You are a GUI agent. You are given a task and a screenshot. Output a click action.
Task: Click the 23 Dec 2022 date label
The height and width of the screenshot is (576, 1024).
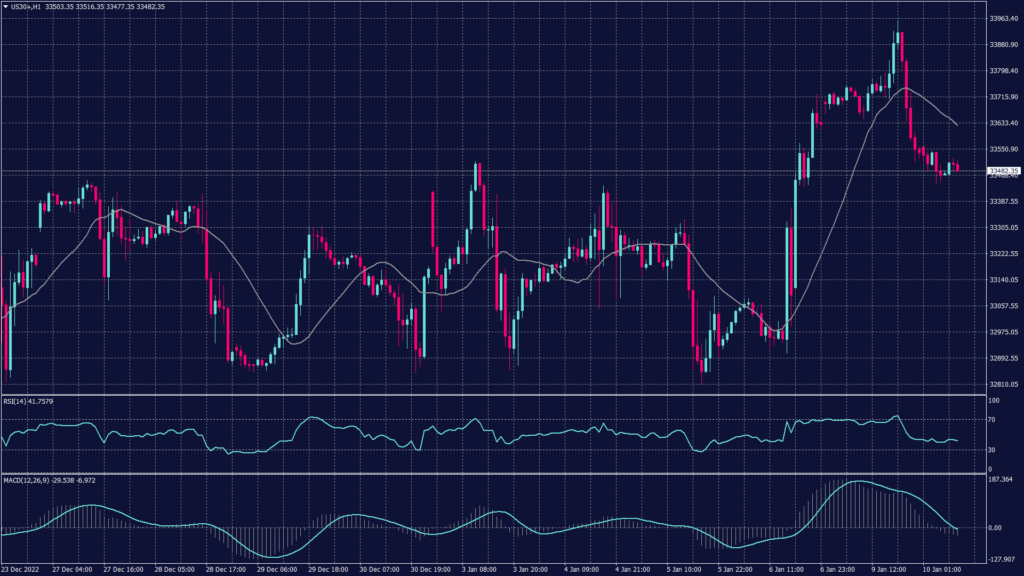pos(21,569)
